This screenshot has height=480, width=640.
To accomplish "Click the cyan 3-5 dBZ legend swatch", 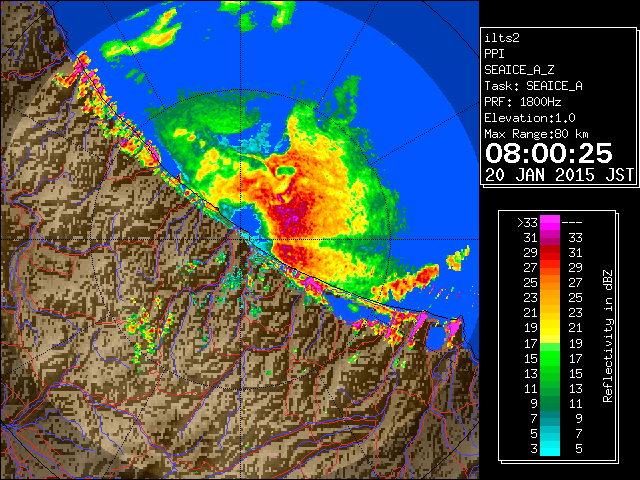I will coord(550,448).
